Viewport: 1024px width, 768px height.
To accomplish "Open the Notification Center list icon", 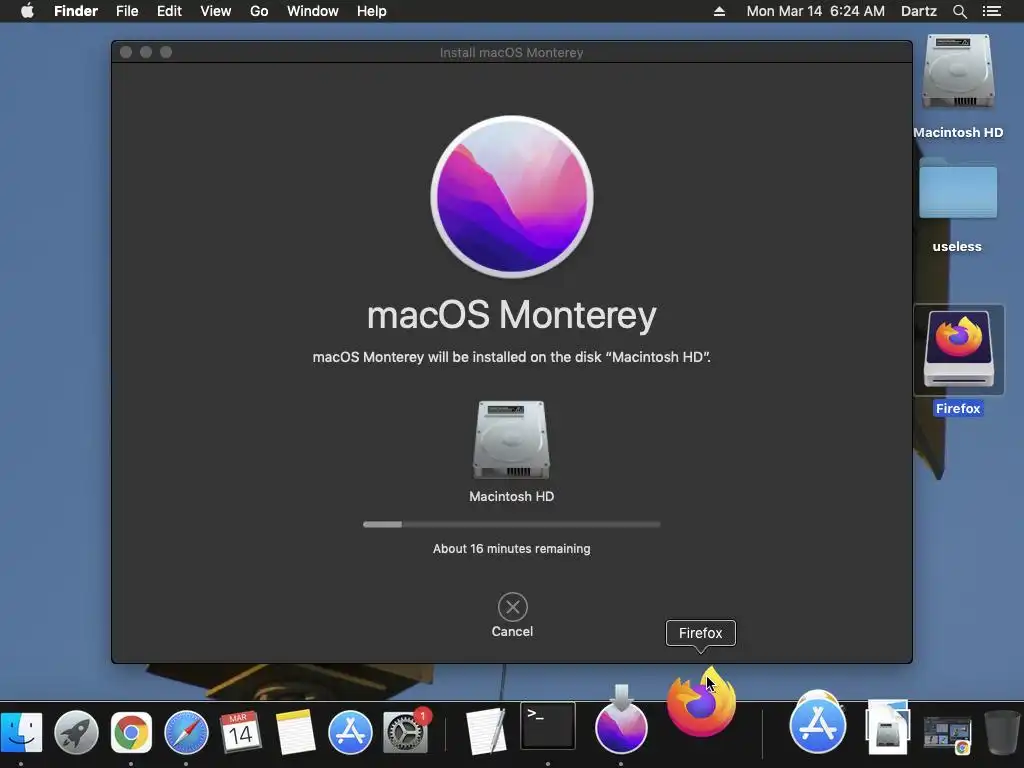I will coord(992,11).
